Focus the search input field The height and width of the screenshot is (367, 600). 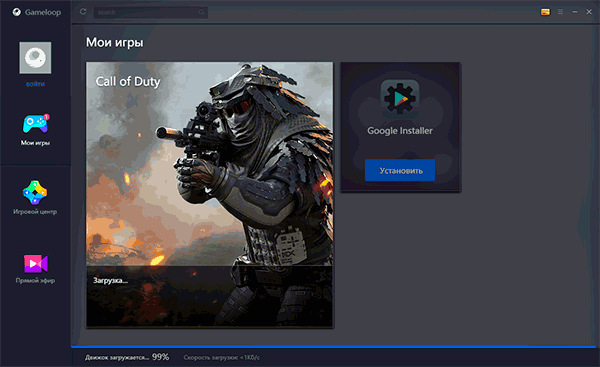pos(150,12)
